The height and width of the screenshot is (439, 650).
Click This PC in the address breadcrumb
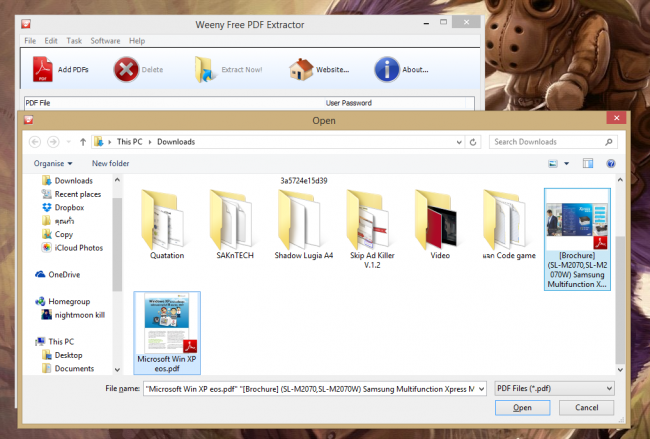129,142
